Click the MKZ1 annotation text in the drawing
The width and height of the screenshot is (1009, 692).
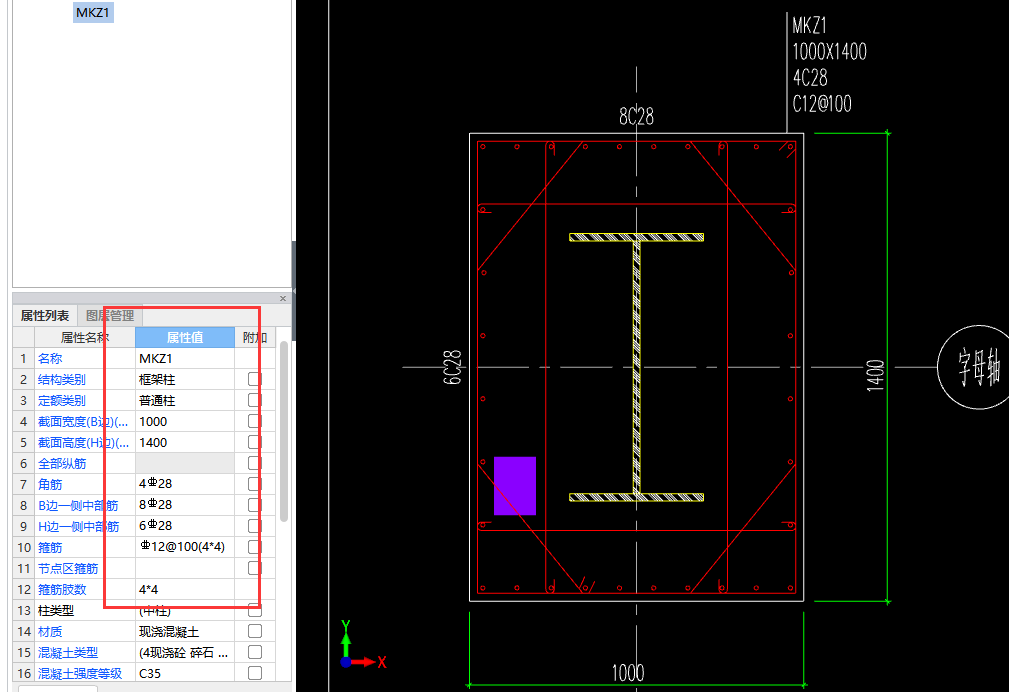pos(809,26)
